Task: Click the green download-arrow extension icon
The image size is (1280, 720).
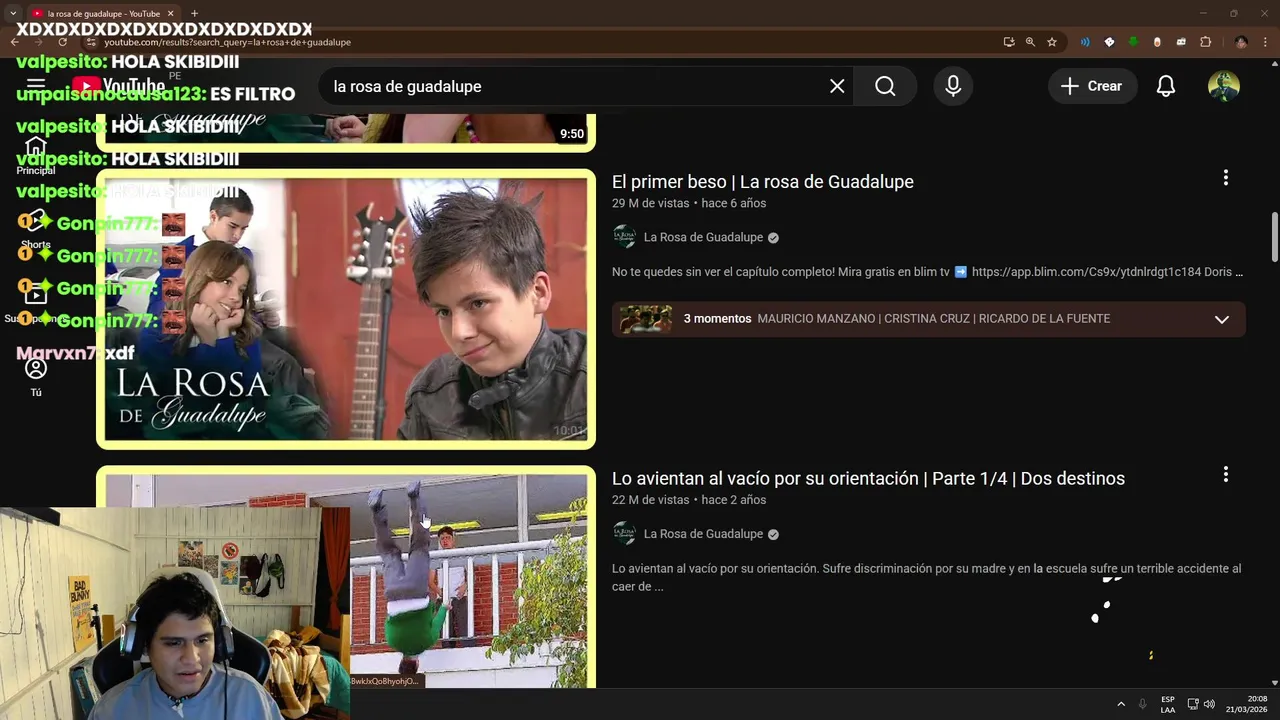Action: point(1133,42)
